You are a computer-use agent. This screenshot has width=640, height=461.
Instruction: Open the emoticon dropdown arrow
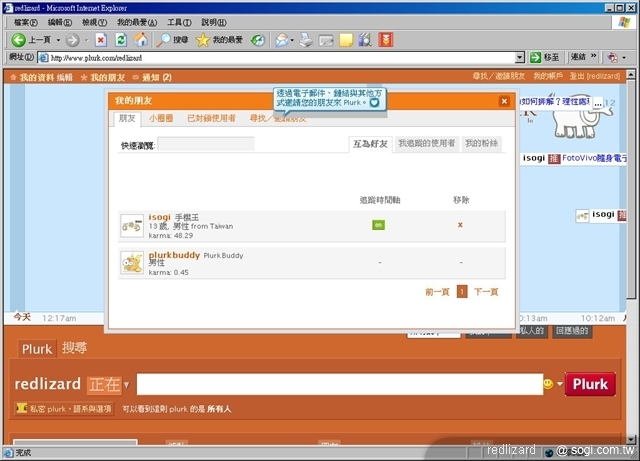coord(560,384)
